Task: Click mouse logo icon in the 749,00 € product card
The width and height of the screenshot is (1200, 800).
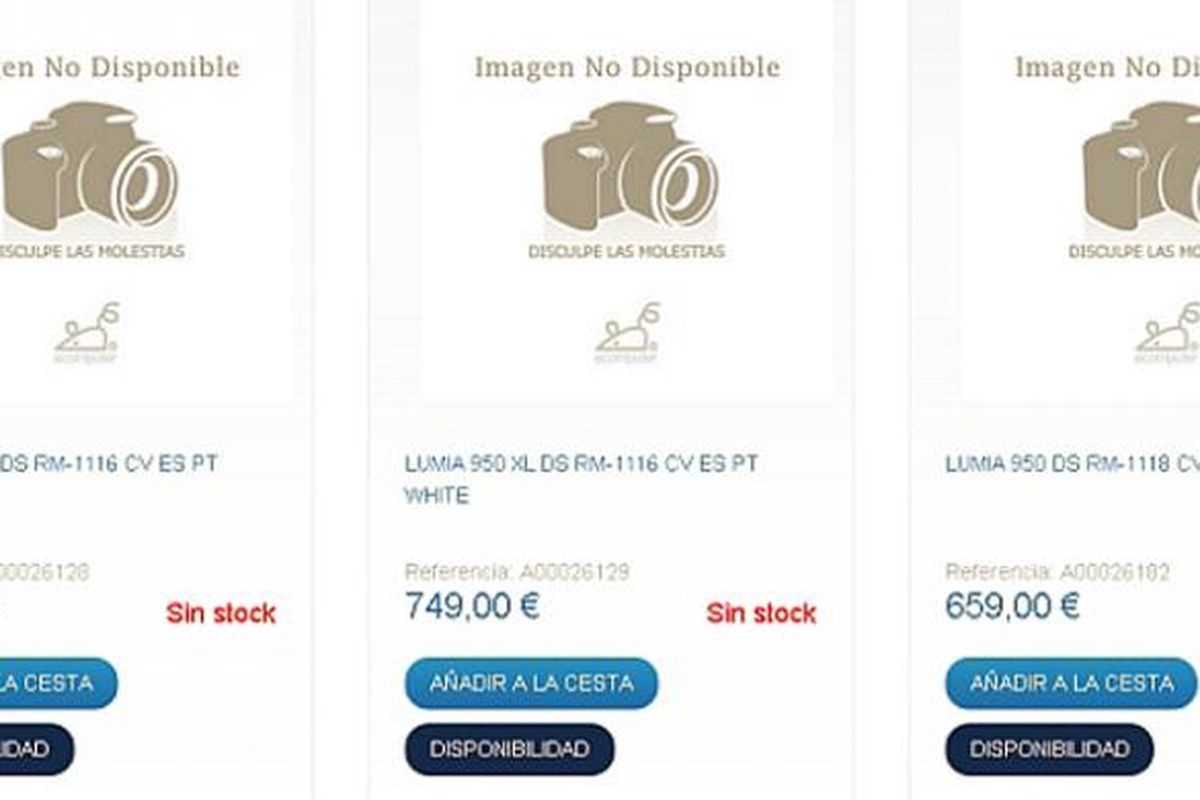Action: click(x=627, y=332)
